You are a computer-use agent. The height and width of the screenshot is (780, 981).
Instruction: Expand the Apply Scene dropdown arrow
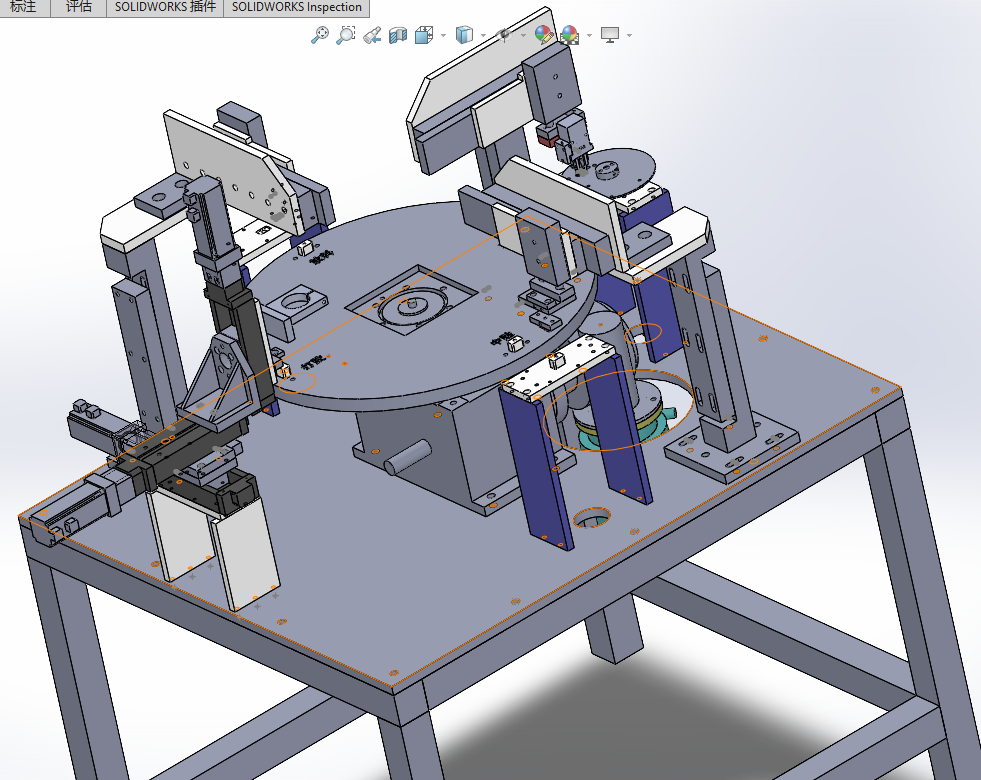[589, 36]
